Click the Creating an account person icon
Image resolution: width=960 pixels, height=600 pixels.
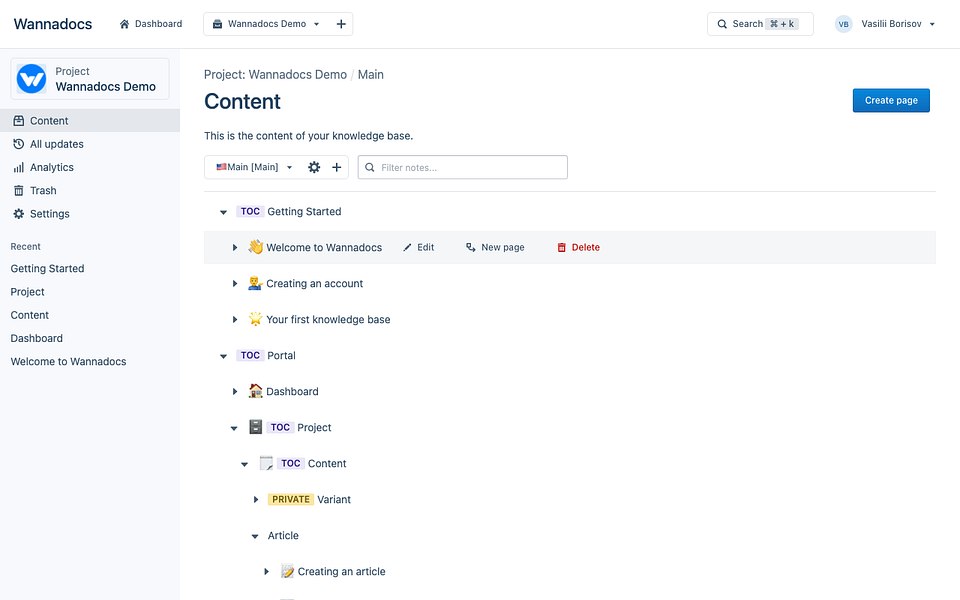click(255, 283)
